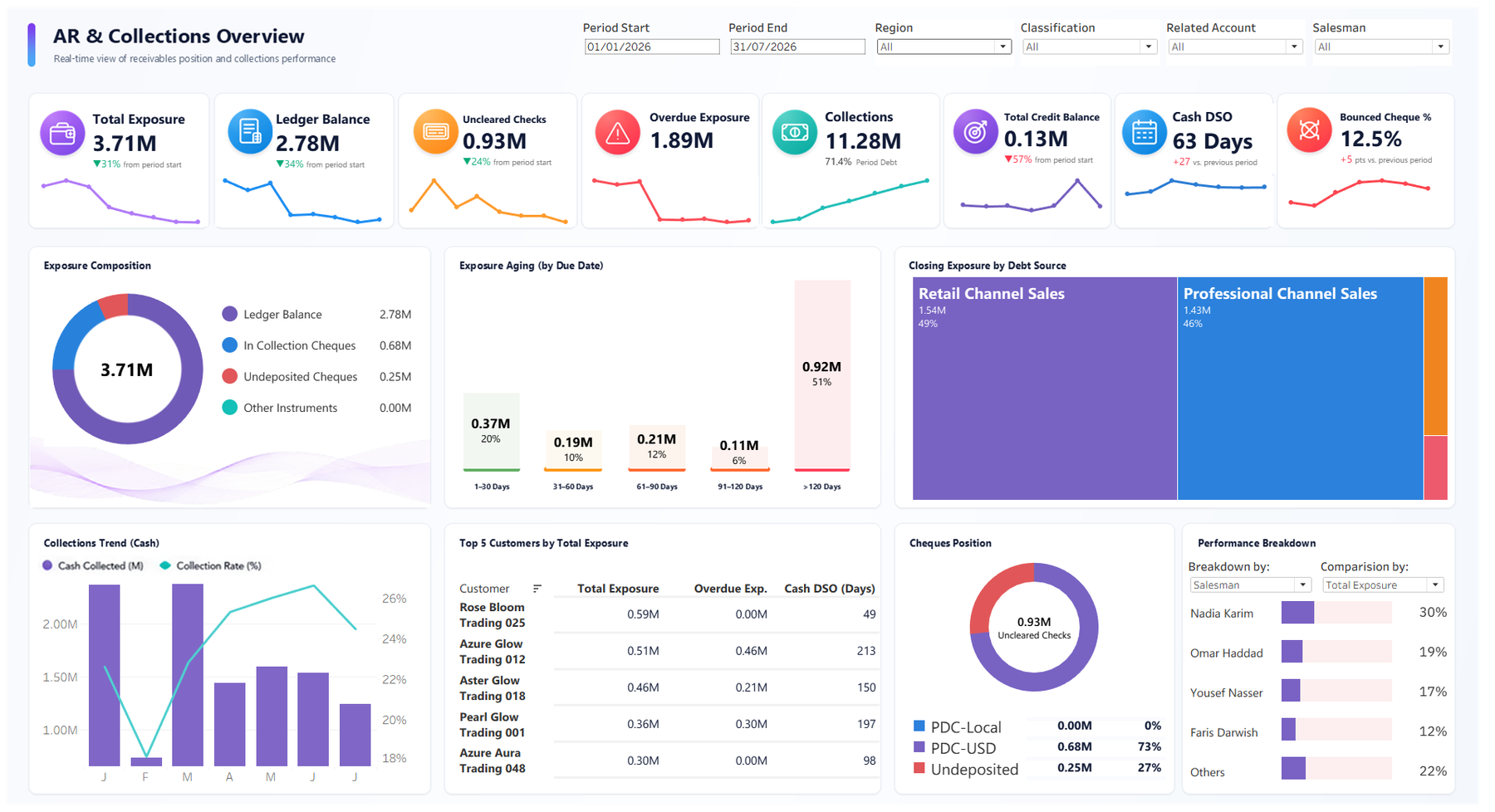Click the AR & Collections Overview title
The height and width of the screenshot is (812, 1495).
tap(179, 37)
